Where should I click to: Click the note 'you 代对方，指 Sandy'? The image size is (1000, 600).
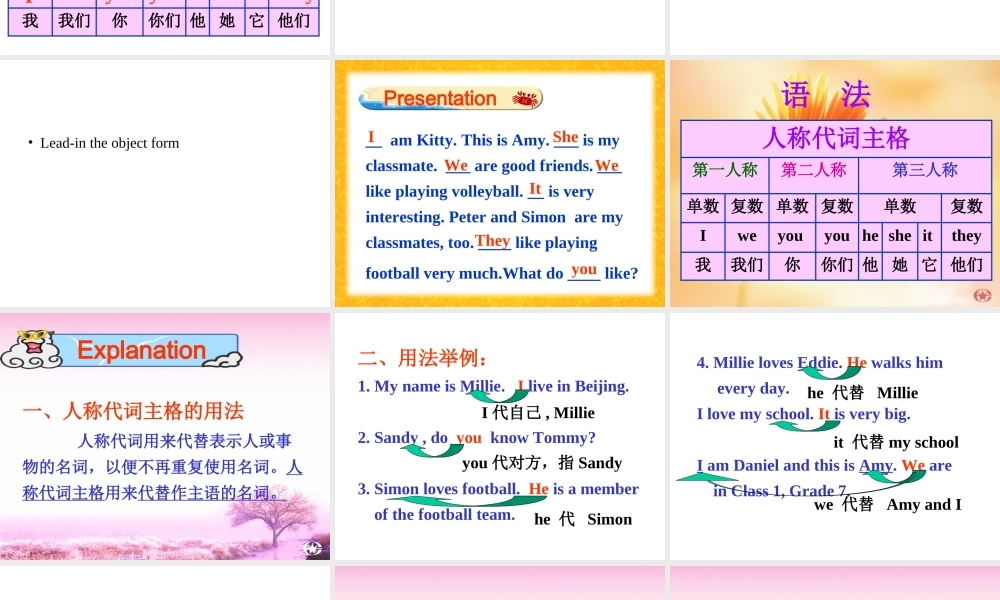coord(542,463)
